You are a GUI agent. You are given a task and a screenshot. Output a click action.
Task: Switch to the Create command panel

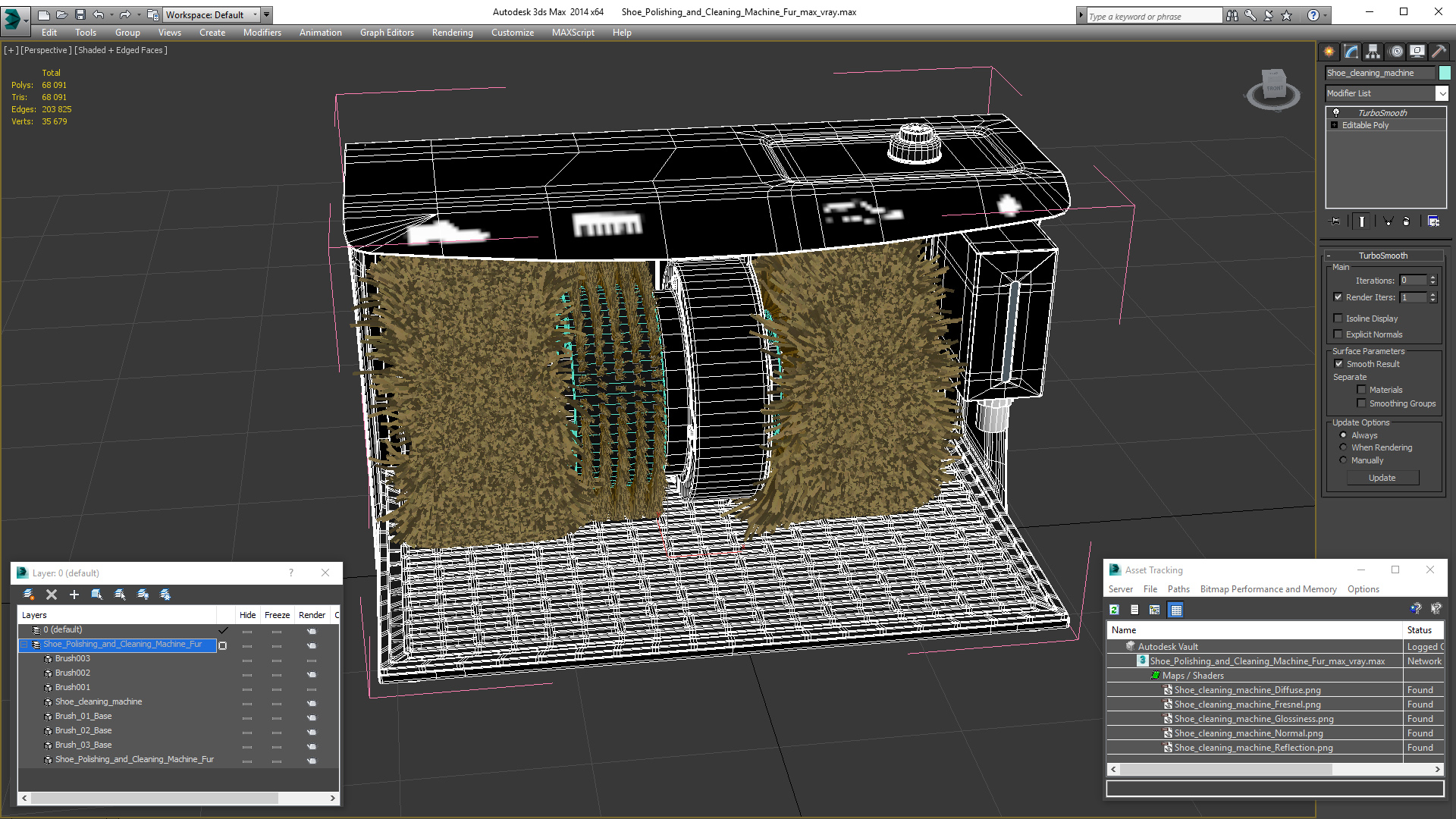click(1329, 52)
